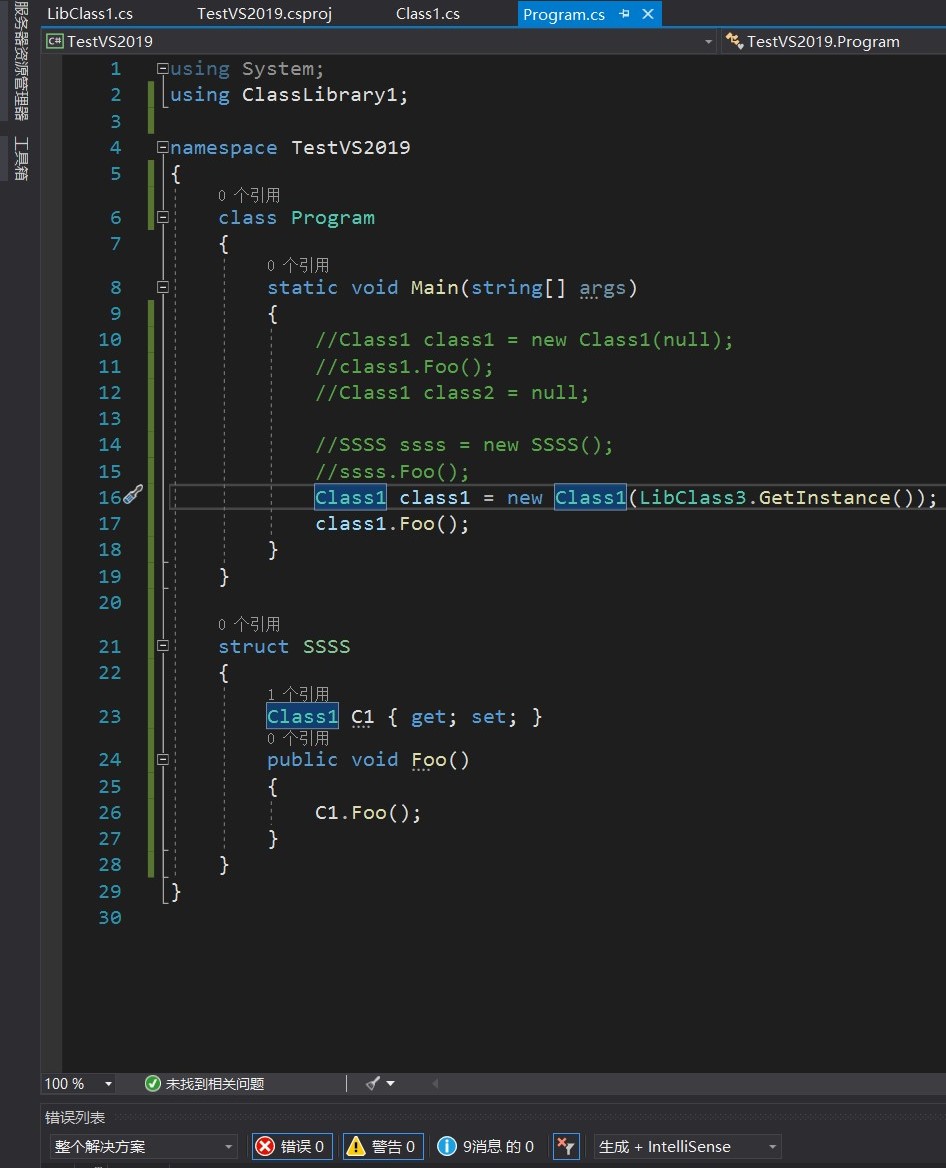Click the '1 个引用' CodeLens link above C1
The image size is (946, 1168).
coord(297,694)
